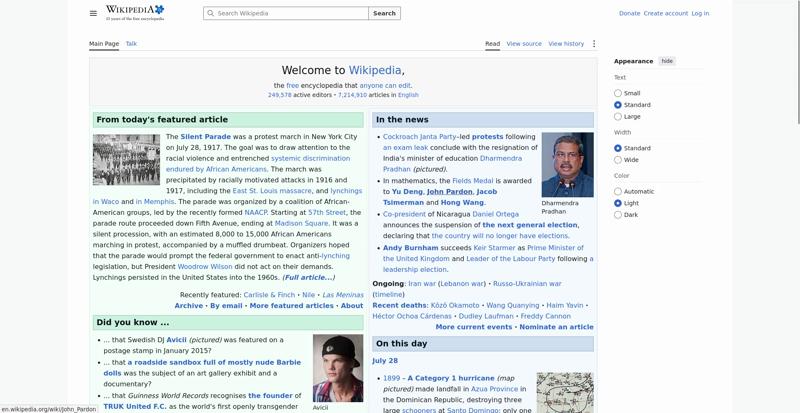Click the Andy Burnham link
This screenshot has width=800, height=413.
411,248
